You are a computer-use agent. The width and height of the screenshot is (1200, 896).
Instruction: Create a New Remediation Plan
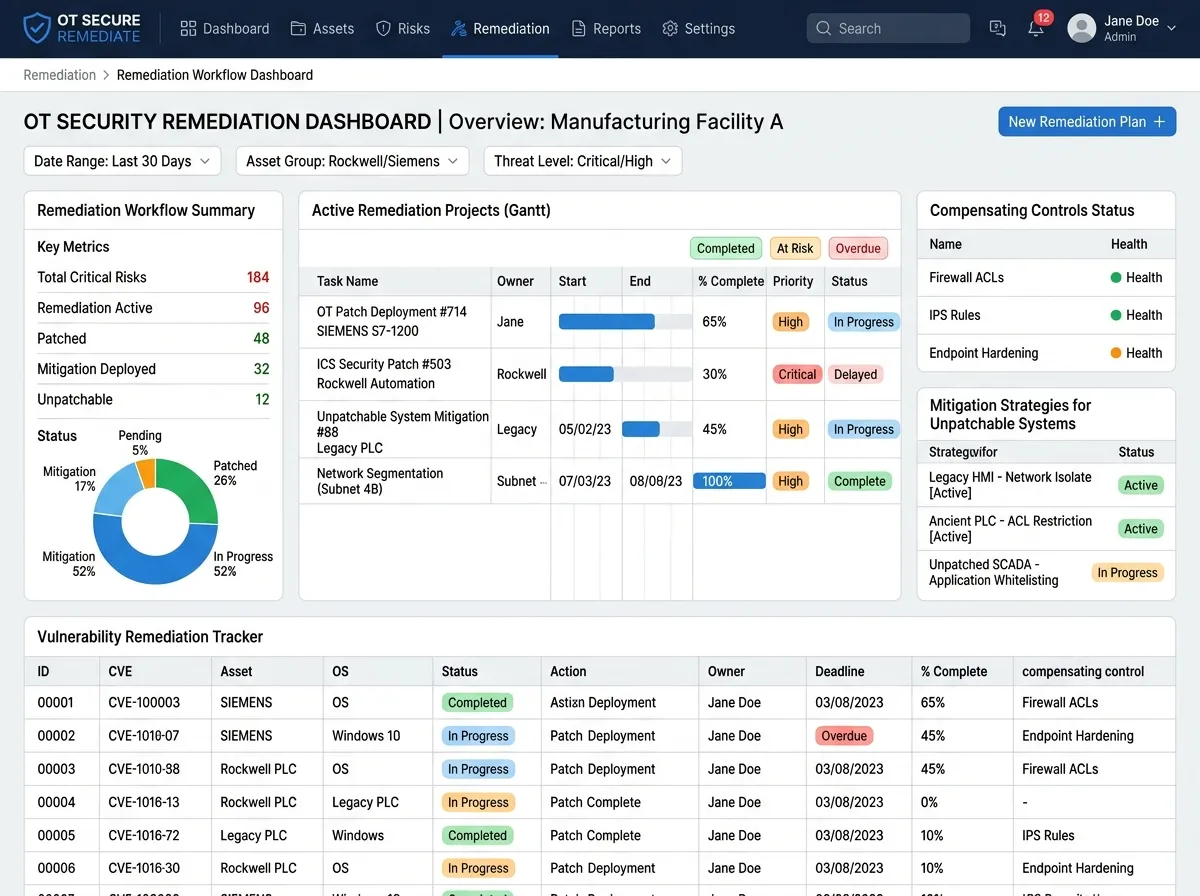point(1087,122)
